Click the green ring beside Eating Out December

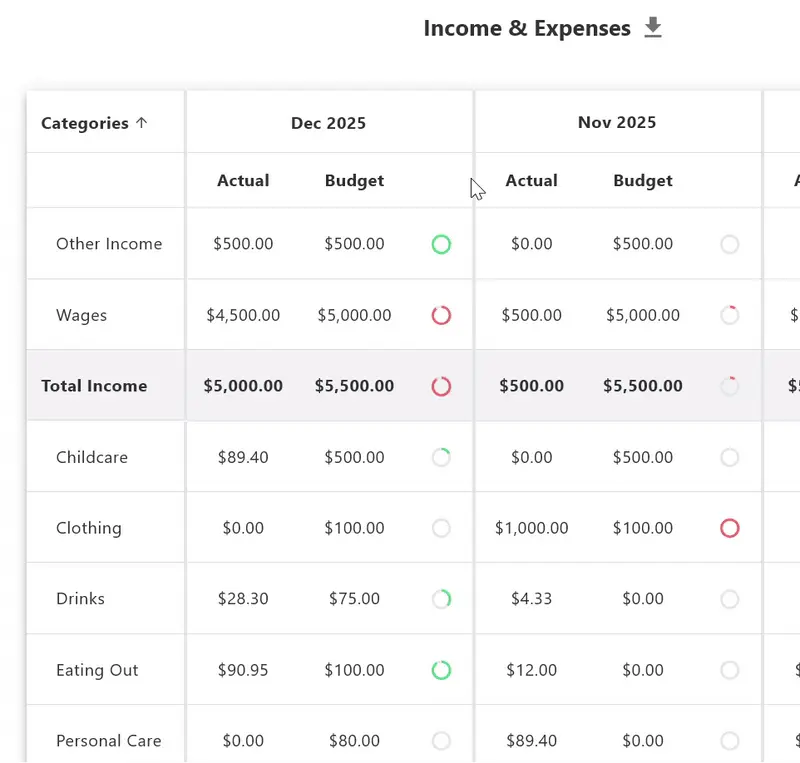click(x=441, y=670)
